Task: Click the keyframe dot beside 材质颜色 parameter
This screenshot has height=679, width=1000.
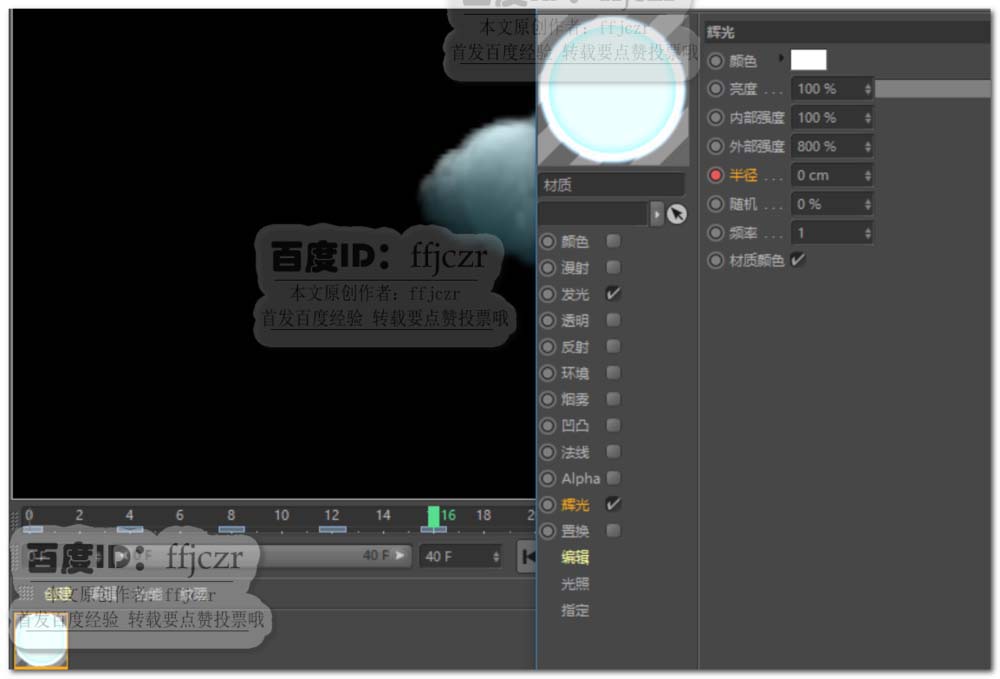Action: (716, 260)
